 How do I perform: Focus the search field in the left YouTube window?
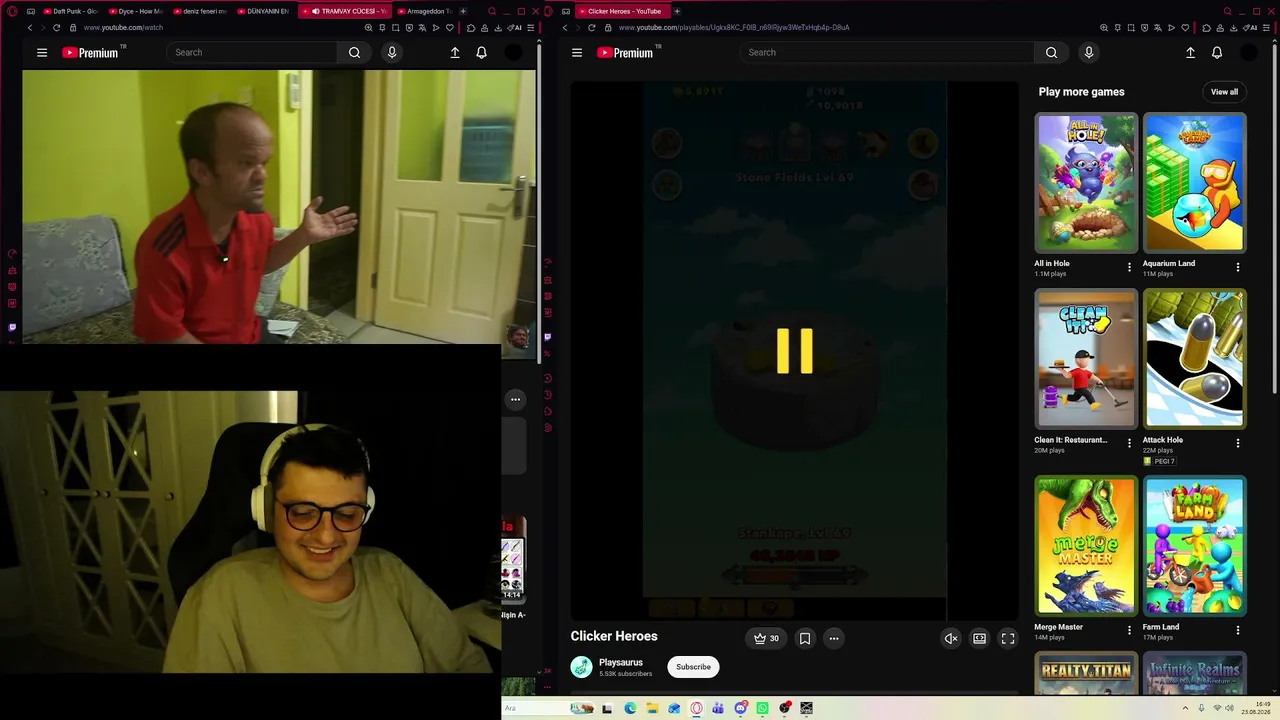[x=252, y=52]
